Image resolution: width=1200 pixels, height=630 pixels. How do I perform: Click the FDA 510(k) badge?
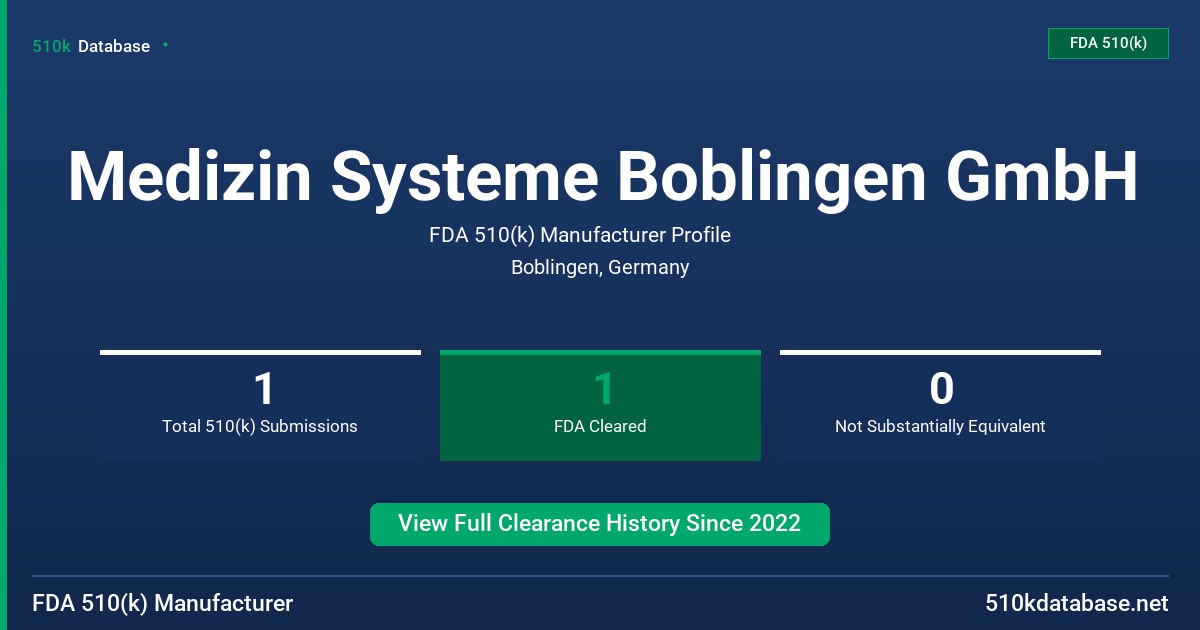1108,43
